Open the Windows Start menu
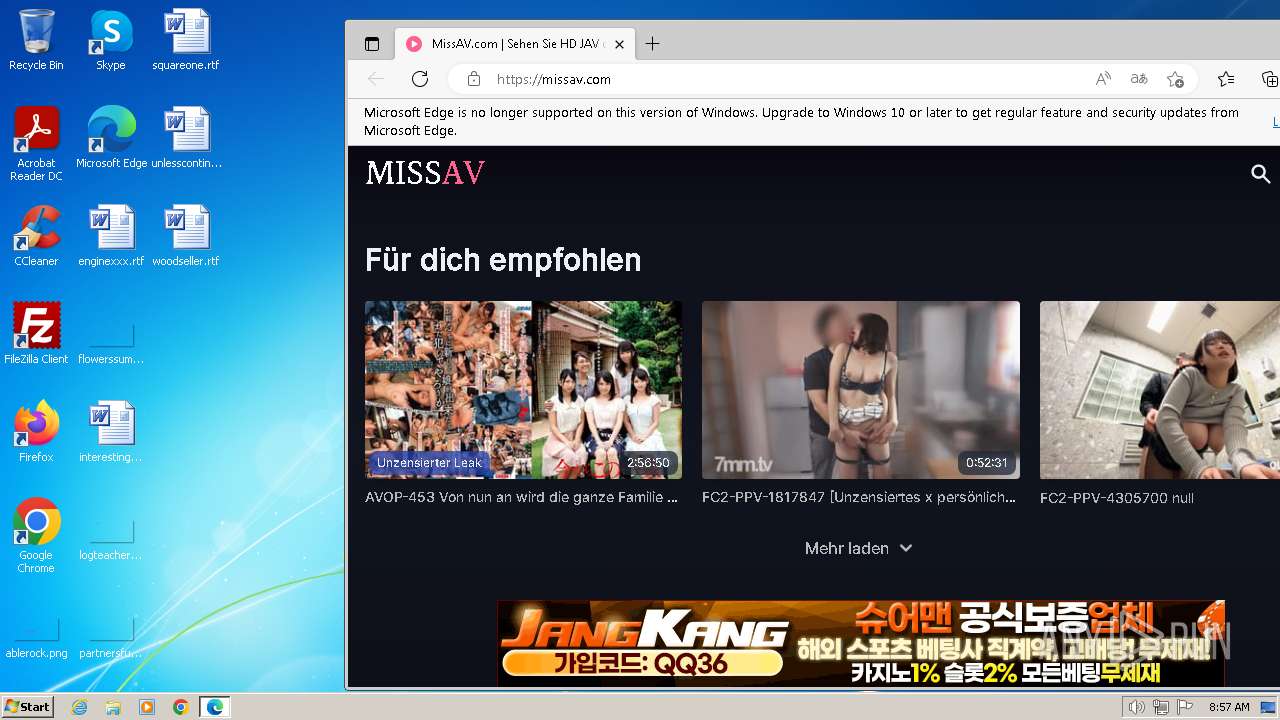The height and width of the screenshot is (720, 1280). pos(27,707)
